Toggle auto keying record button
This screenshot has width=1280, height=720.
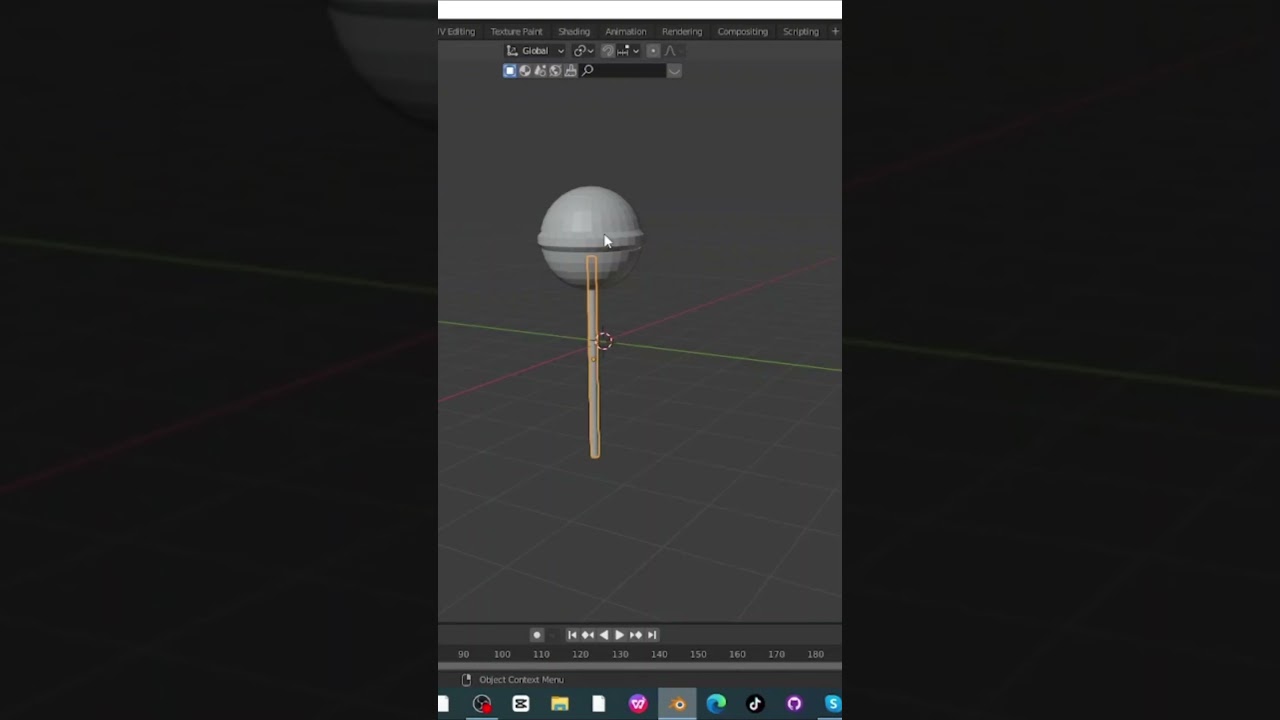coord(537,635)
